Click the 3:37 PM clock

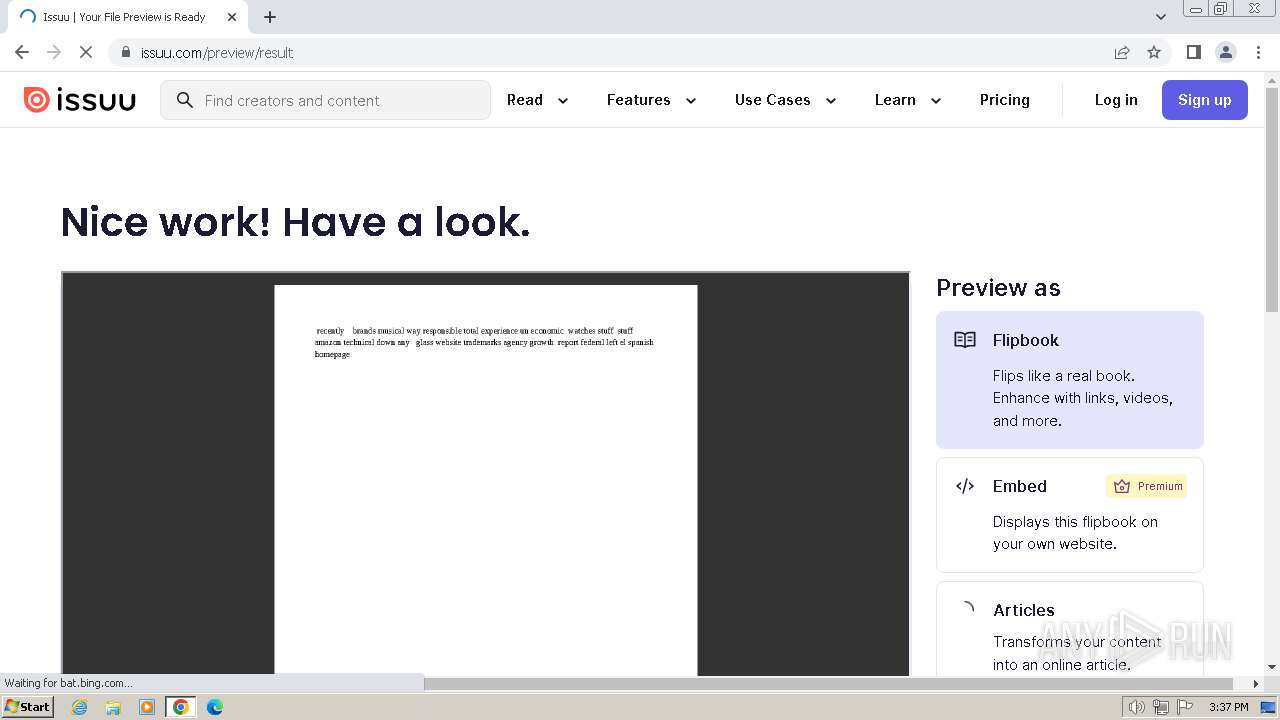(1228, 707)
